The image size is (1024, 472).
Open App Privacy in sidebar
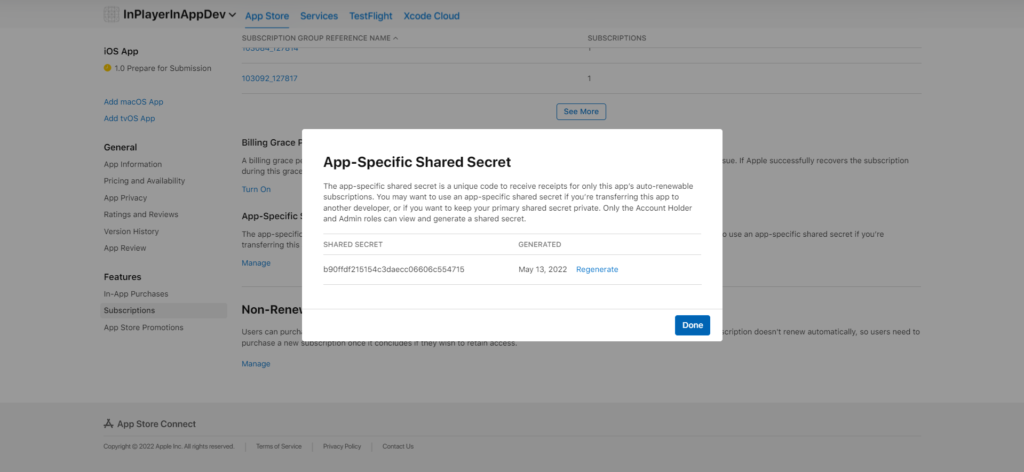tap(125, 198)
